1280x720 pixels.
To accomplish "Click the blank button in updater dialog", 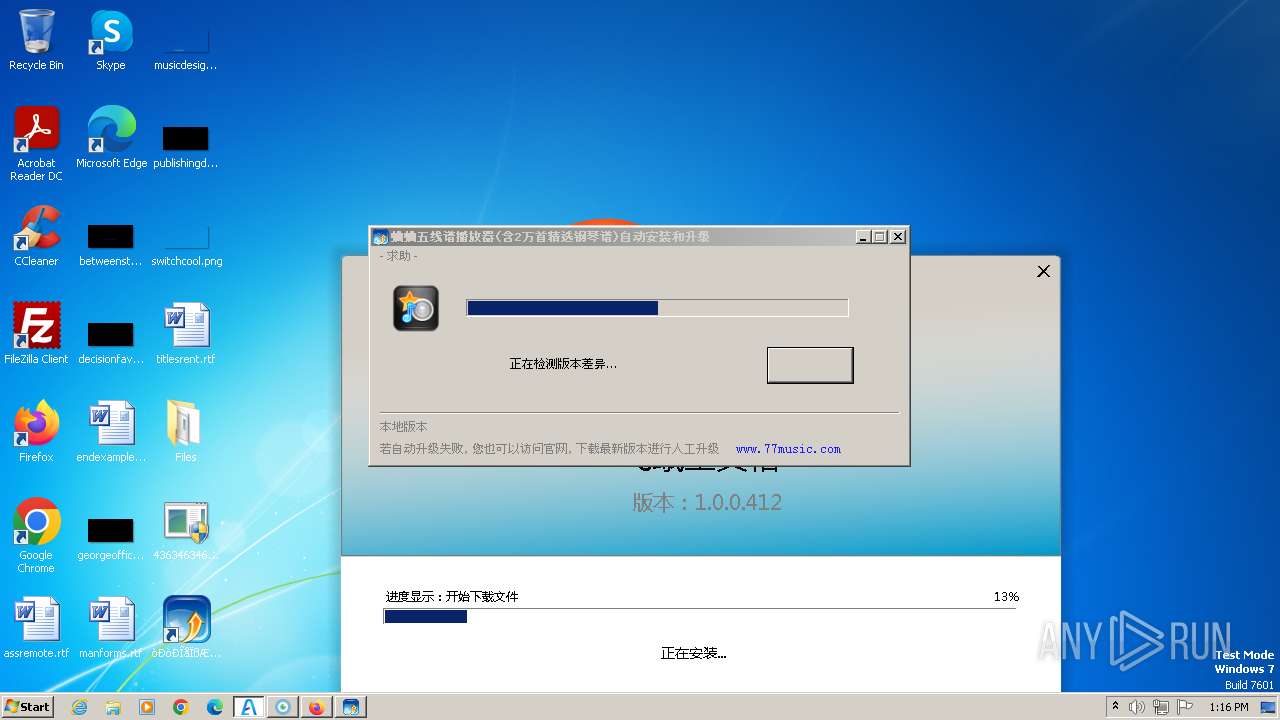I will (x=810, y=365).
